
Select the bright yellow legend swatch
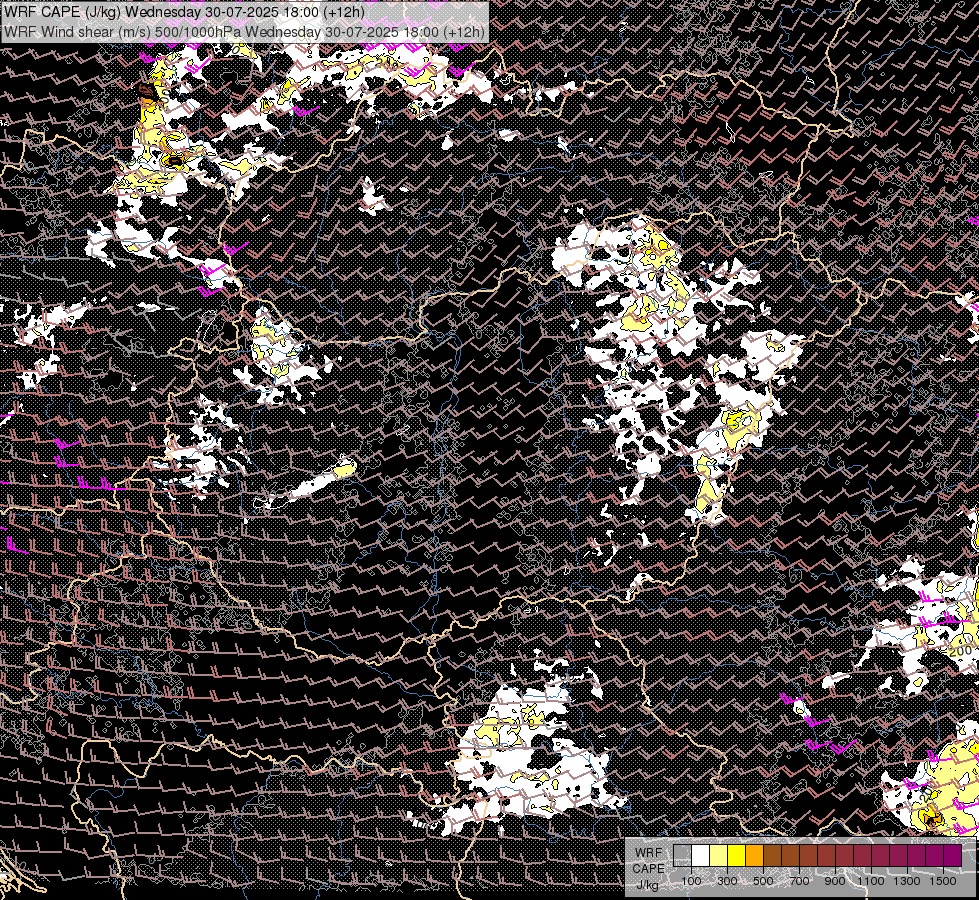tap(737, 856)
